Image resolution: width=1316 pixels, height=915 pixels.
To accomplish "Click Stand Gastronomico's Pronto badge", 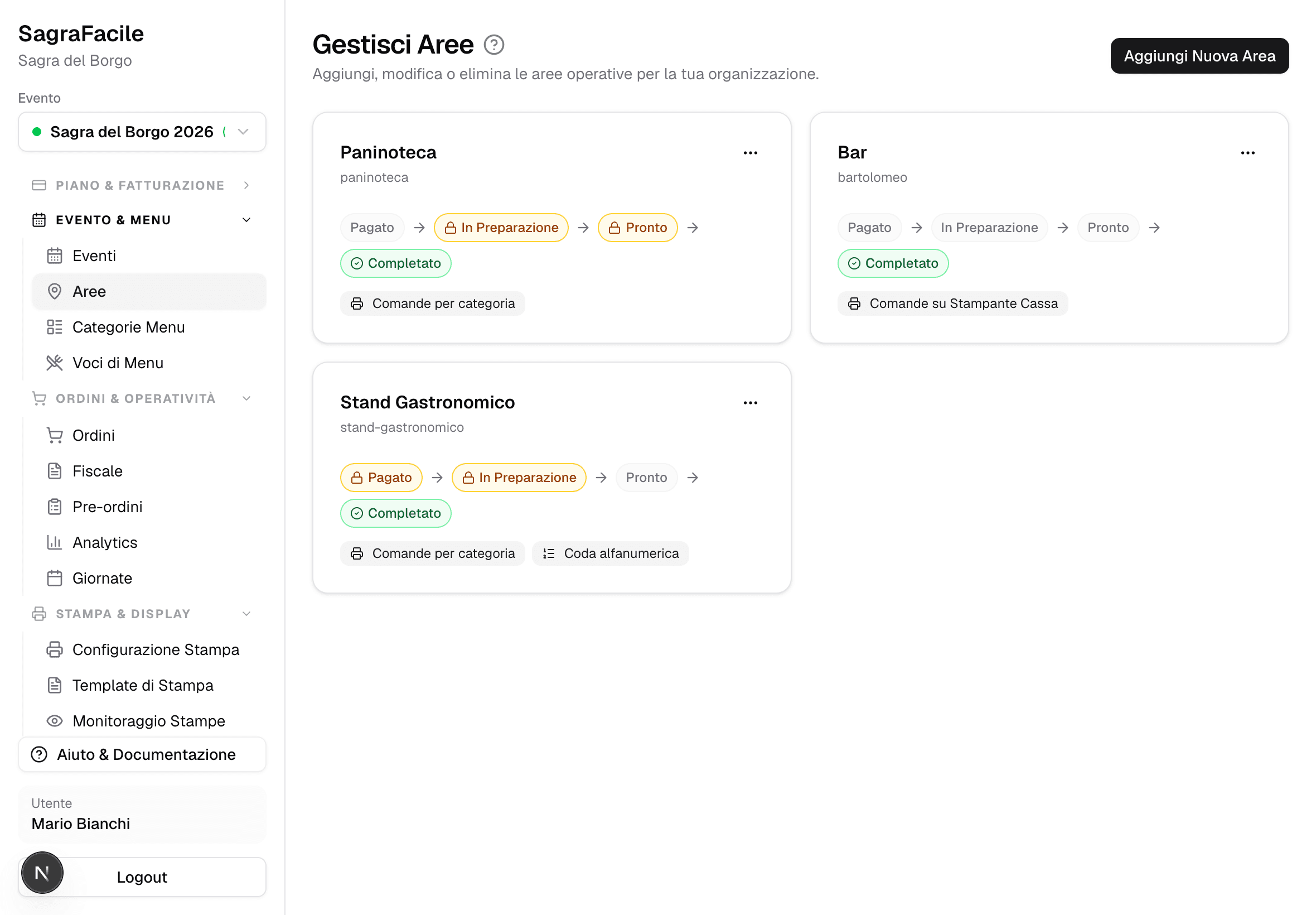I will [x=646, y=478].
